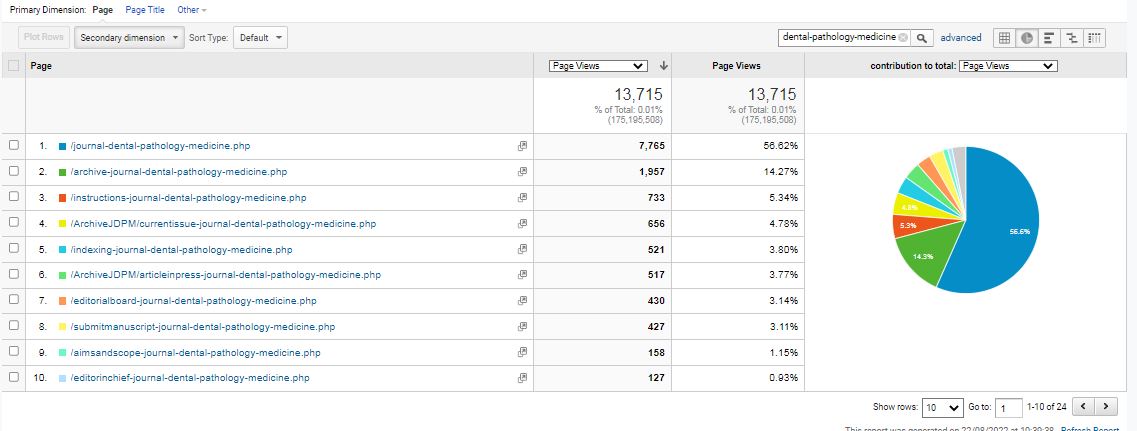Viewport: 1137px width, 431px height.
Task: Open /editorialboard-journal-dental-pathology-medicine.php link
Action: [194, 300]
